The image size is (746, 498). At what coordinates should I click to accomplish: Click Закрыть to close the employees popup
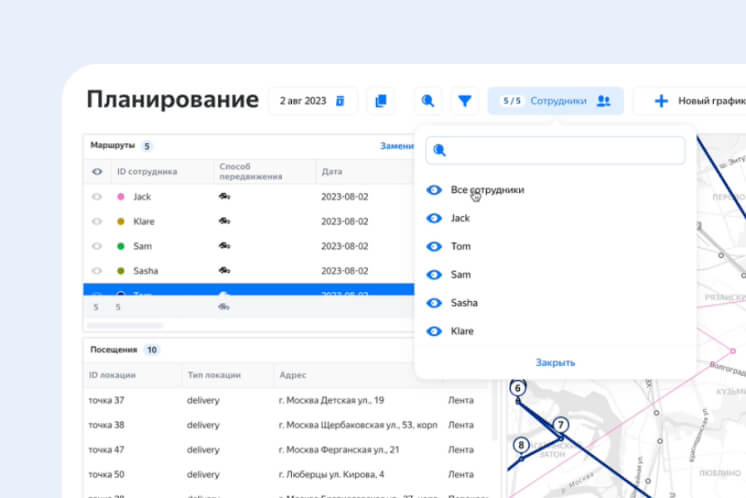555,362
